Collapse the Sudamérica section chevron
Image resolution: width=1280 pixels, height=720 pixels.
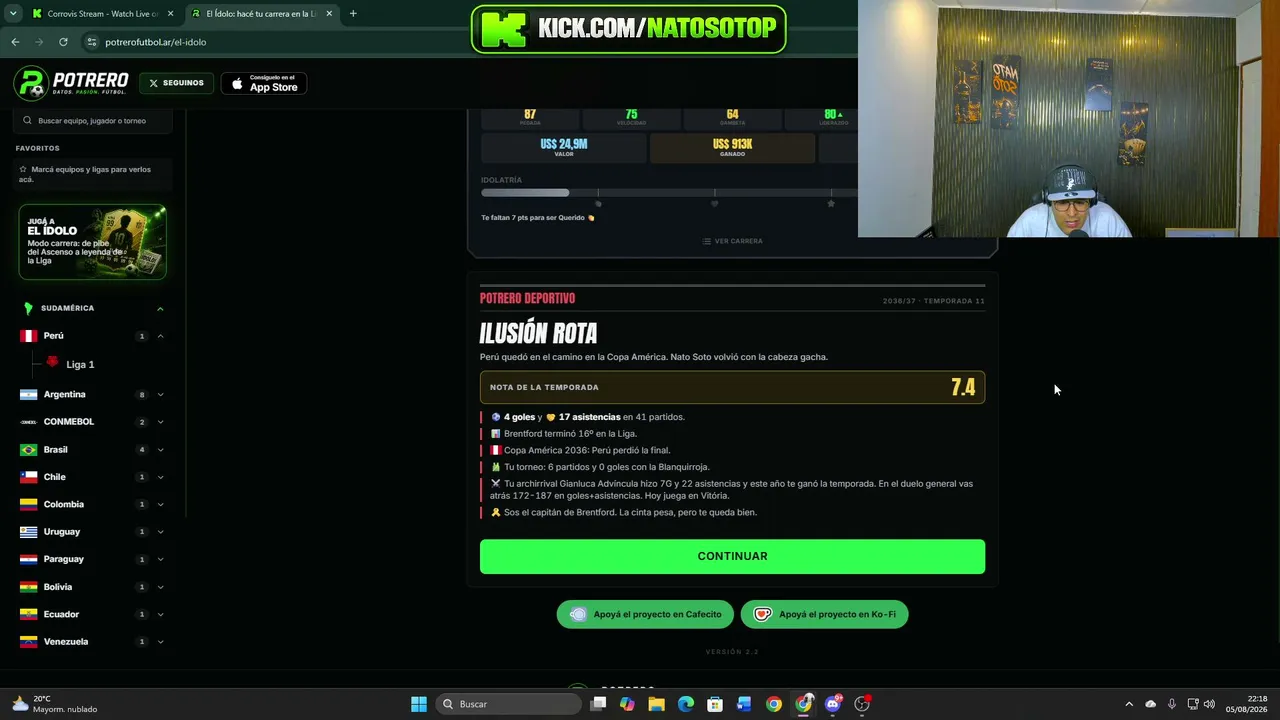[x=160, y=309]
